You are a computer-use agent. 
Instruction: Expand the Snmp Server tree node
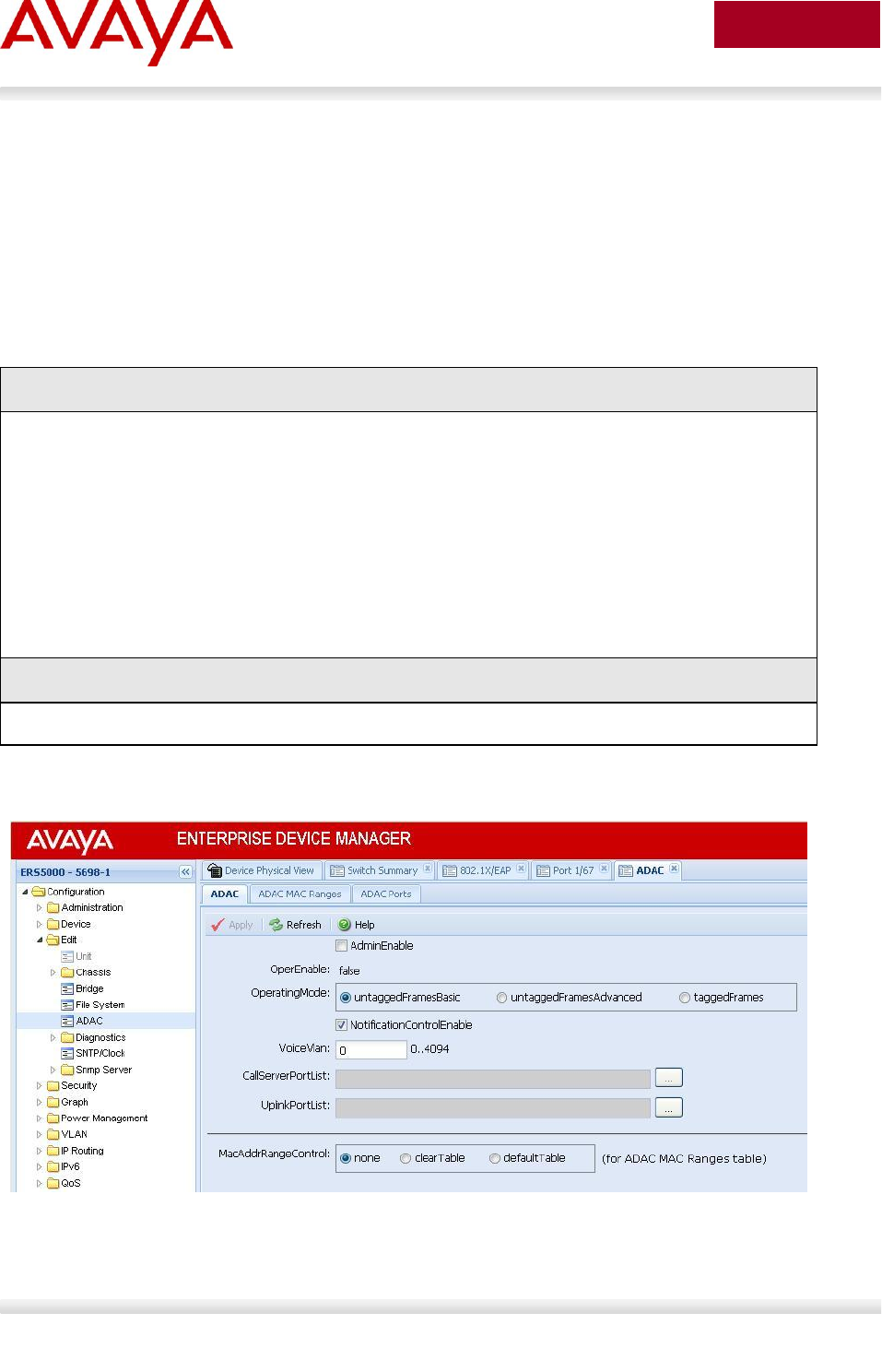pyautogui.click(x=53, y=1070)
